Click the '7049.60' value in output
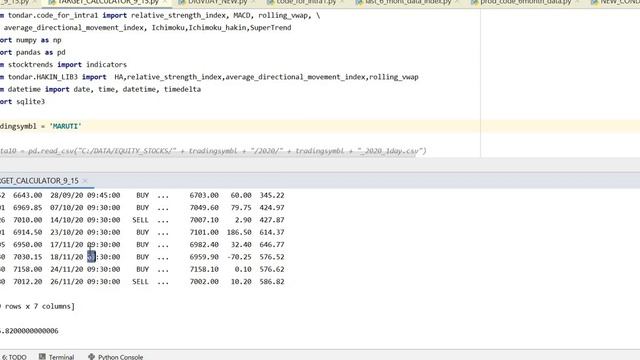The width and height of the screenshot is (640, 360). pos(204,207)
